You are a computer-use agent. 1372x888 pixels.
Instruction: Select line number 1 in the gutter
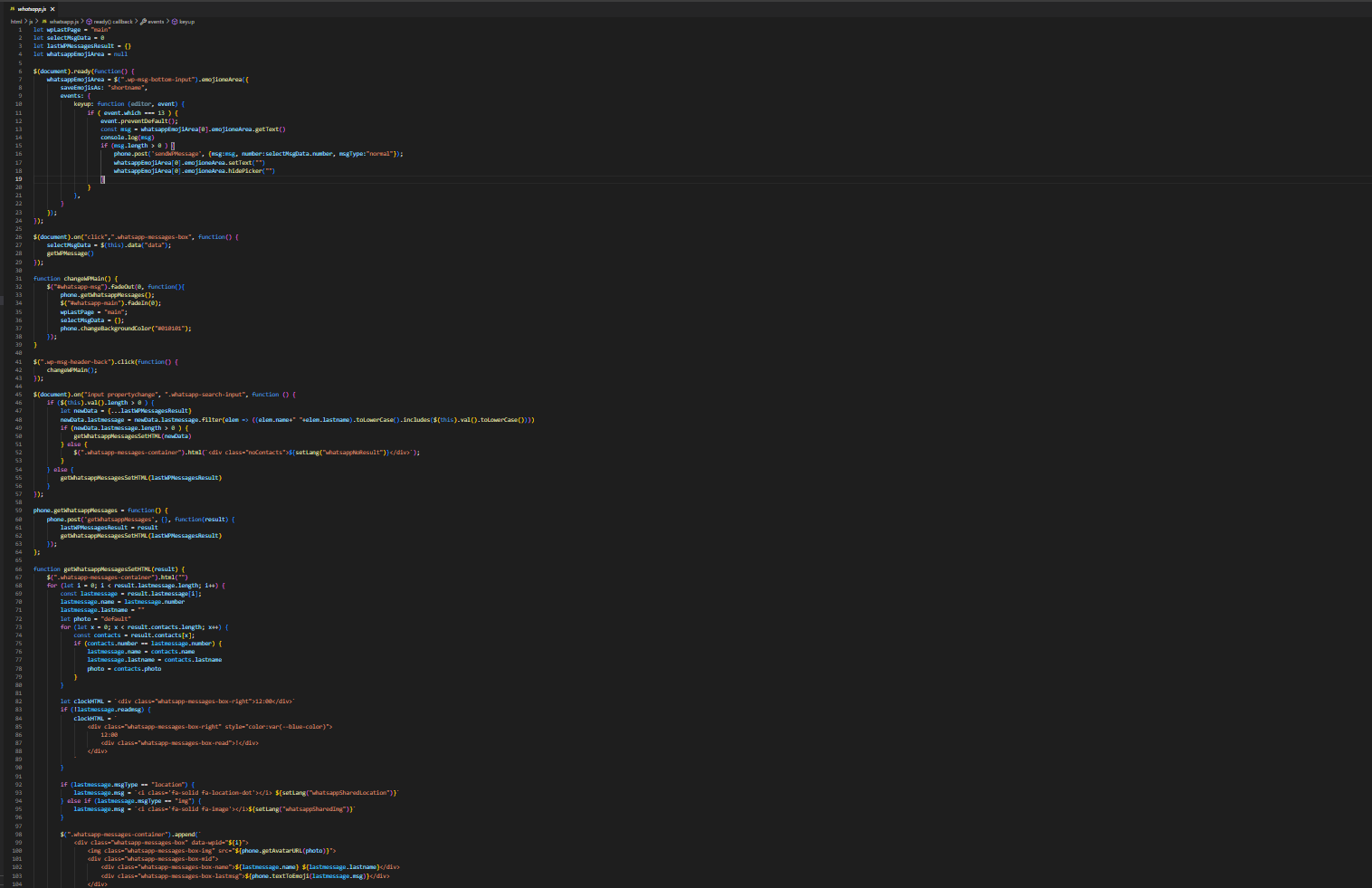[20, 29]
